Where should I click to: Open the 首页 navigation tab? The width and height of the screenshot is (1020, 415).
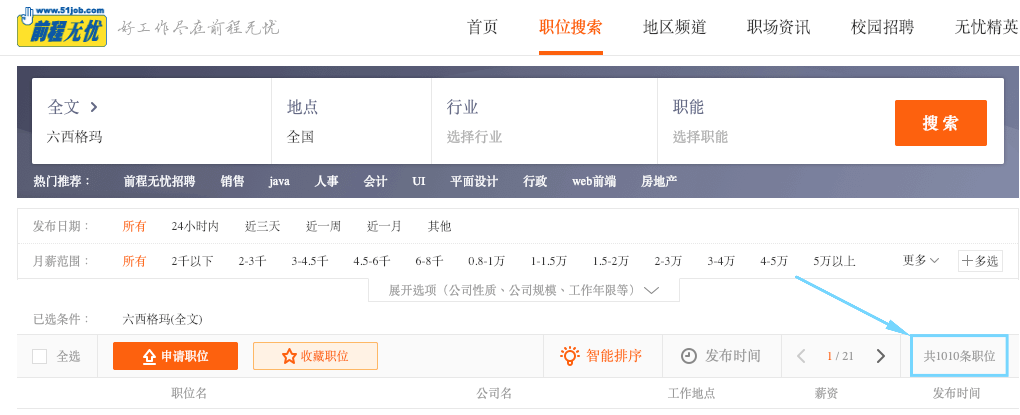482,27
